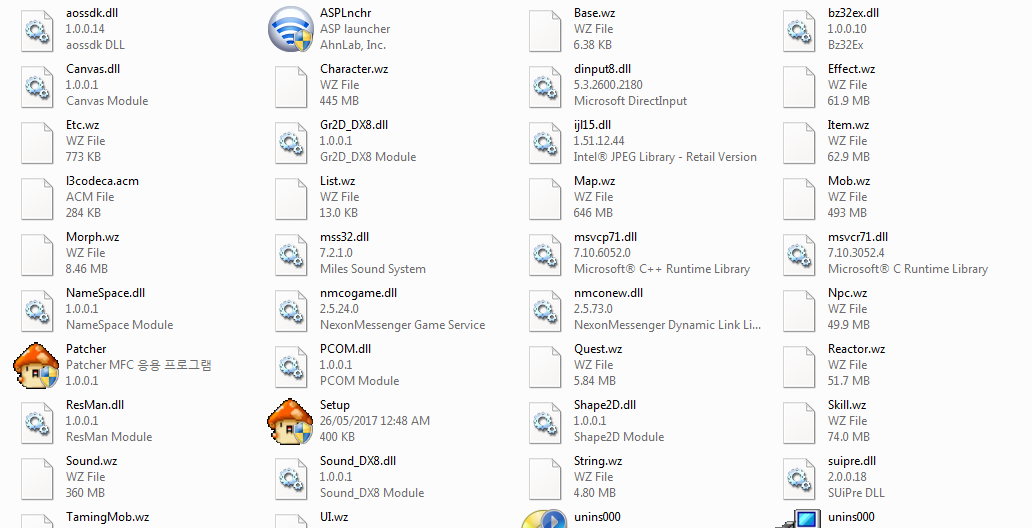Click the aossdk.dll gear file icon
Viewport: 1032px width, 528px height.
pyautogui.click(x=37, y=29)
